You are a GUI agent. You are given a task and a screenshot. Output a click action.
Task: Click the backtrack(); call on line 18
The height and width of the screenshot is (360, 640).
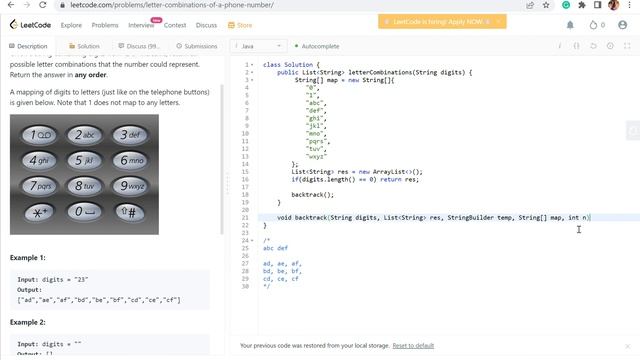[x=312, y=195]
